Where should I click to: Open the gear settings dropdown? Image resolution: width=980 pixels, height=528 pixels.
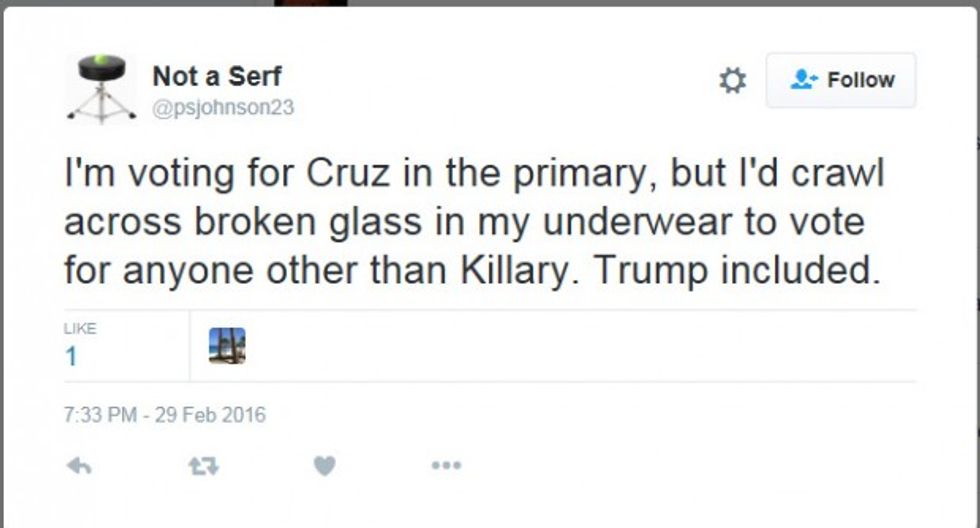[x=733, y=81]
